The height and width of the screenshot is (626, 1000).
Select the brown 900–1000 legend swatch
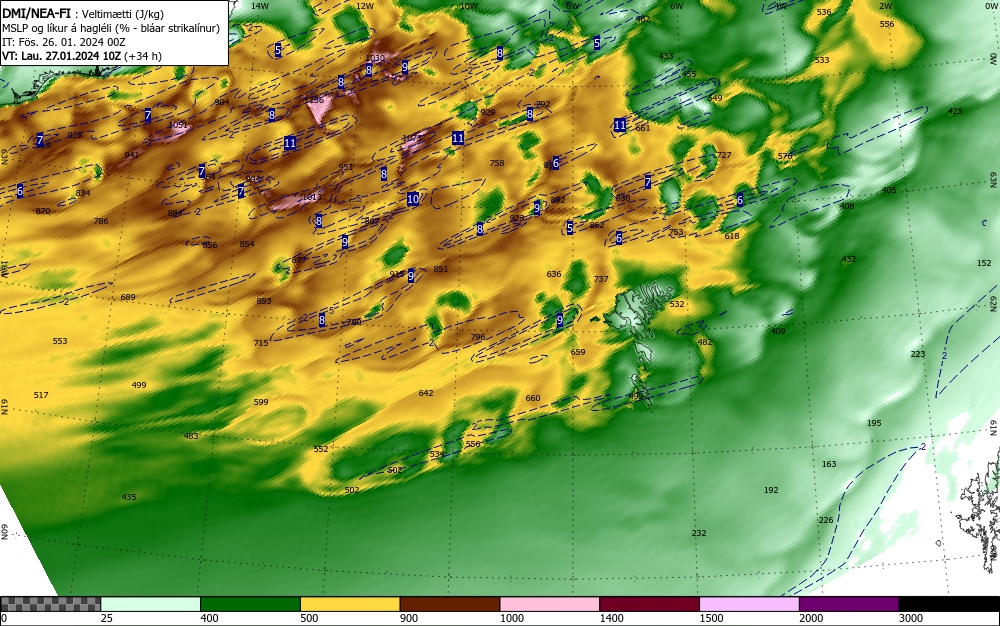click(450, 604)
